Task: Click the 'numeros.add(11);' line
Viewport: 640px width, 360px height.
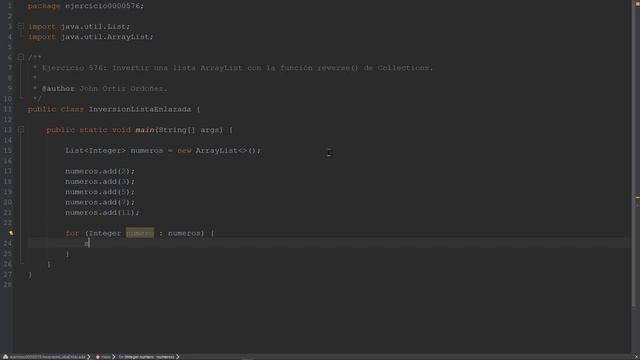Action: click(x=102, y=213)
